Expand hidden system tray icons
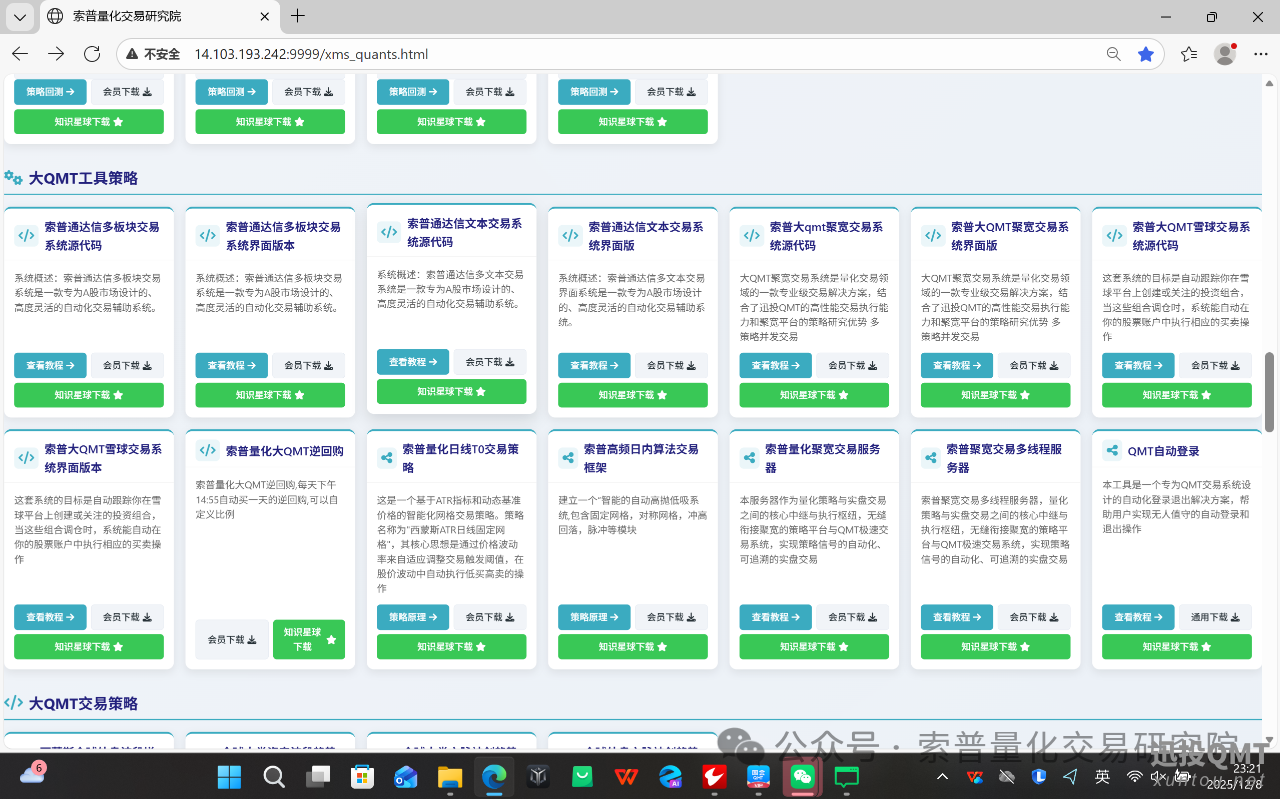Viewport: 1280px width, 799px height. point(941,777)
